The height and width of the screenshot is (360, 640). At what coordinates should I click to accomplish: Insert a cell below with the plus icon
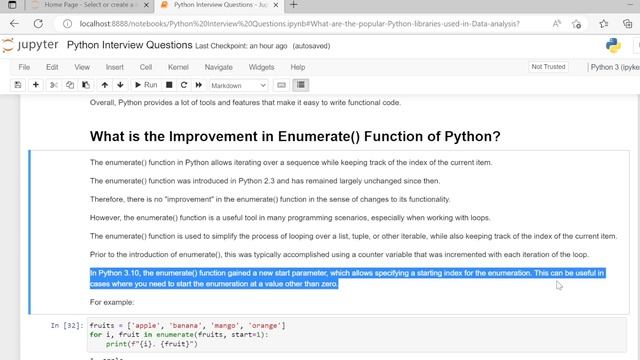pos(36,85)
